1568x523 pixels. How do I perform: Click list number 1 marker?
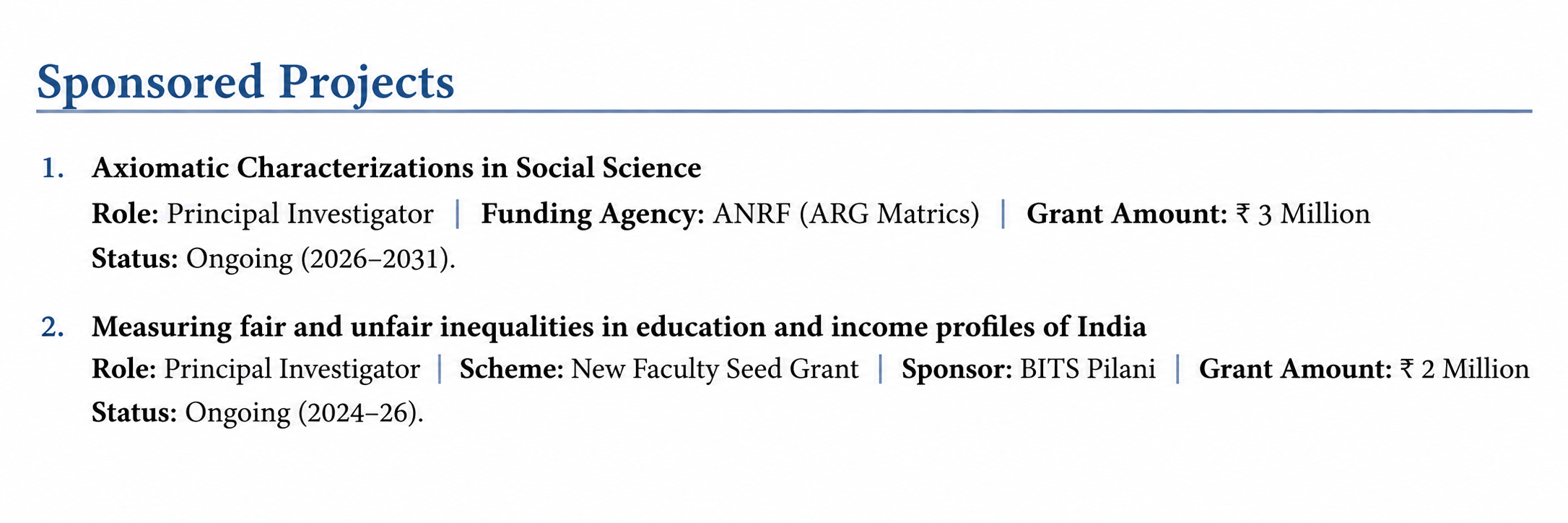click(53, 168)
